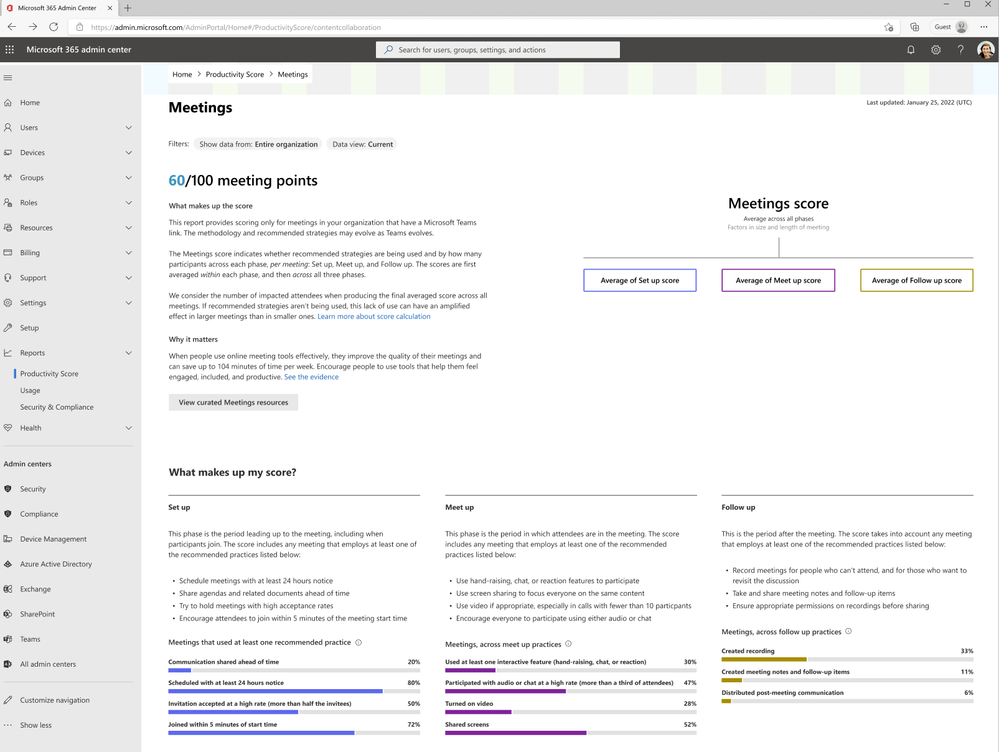Click the Billing card icon
999x752 pixels.
(8, 252)
